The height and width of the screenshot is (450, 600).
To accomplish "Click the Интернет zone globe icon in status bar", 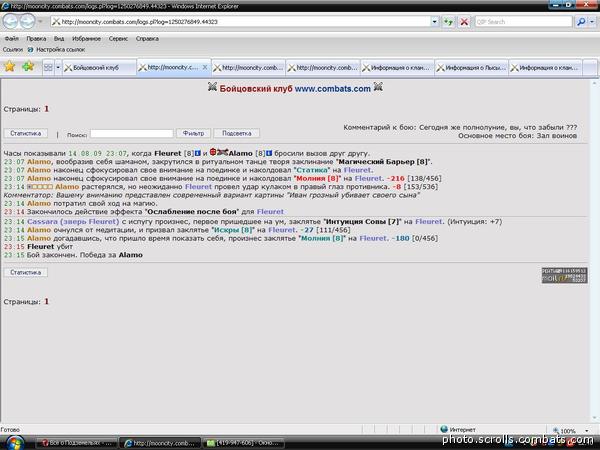I will (x=444, y=429).
